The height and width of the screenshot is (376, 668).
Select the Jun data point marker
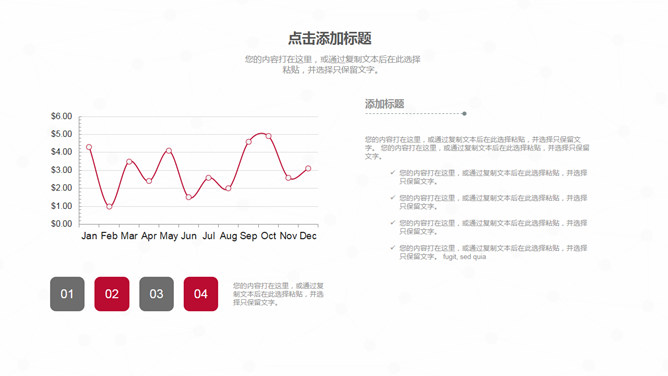coord(189,197)
